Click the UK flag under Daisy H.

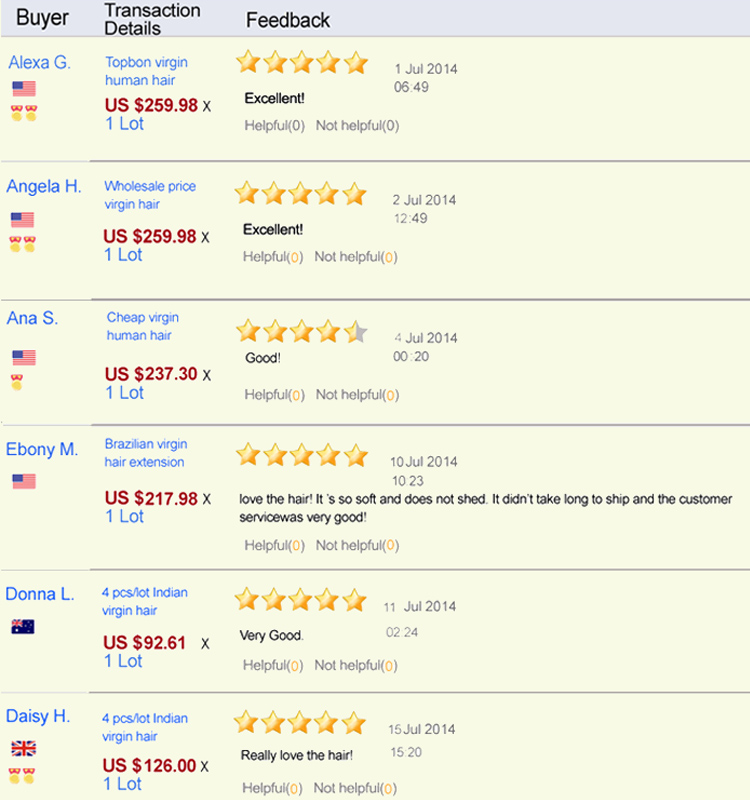[23, 748]
